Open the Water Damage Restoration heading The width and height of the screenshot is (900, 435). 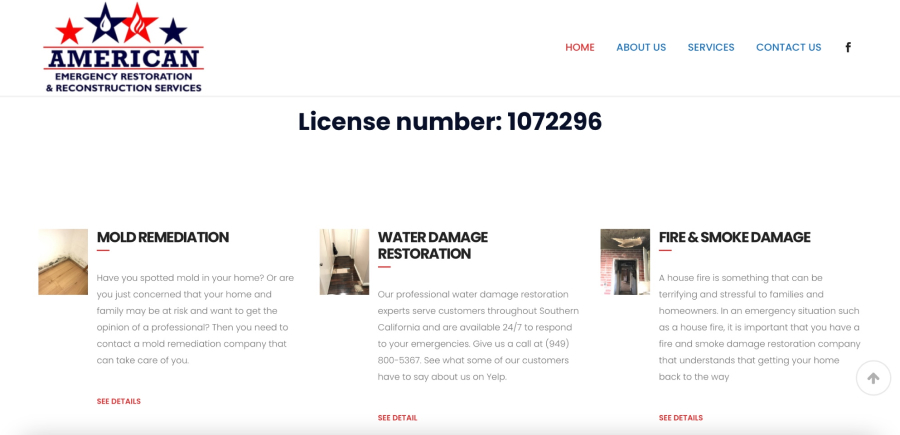click(433, 245)
